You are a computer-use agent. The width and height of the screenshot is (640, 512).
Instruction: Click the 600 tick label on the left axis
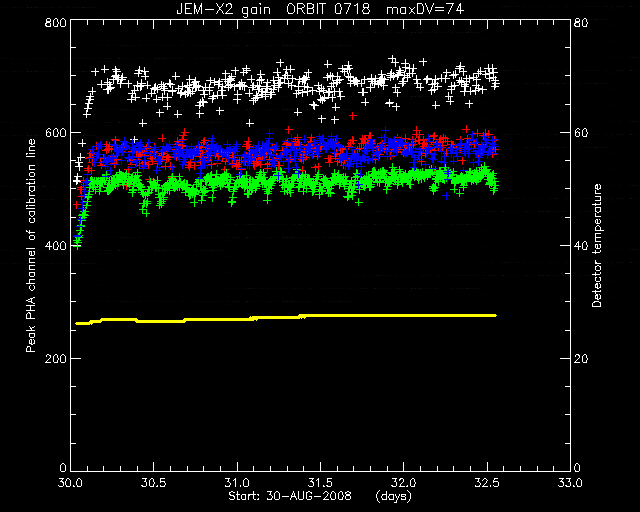(x=55, y=133)
